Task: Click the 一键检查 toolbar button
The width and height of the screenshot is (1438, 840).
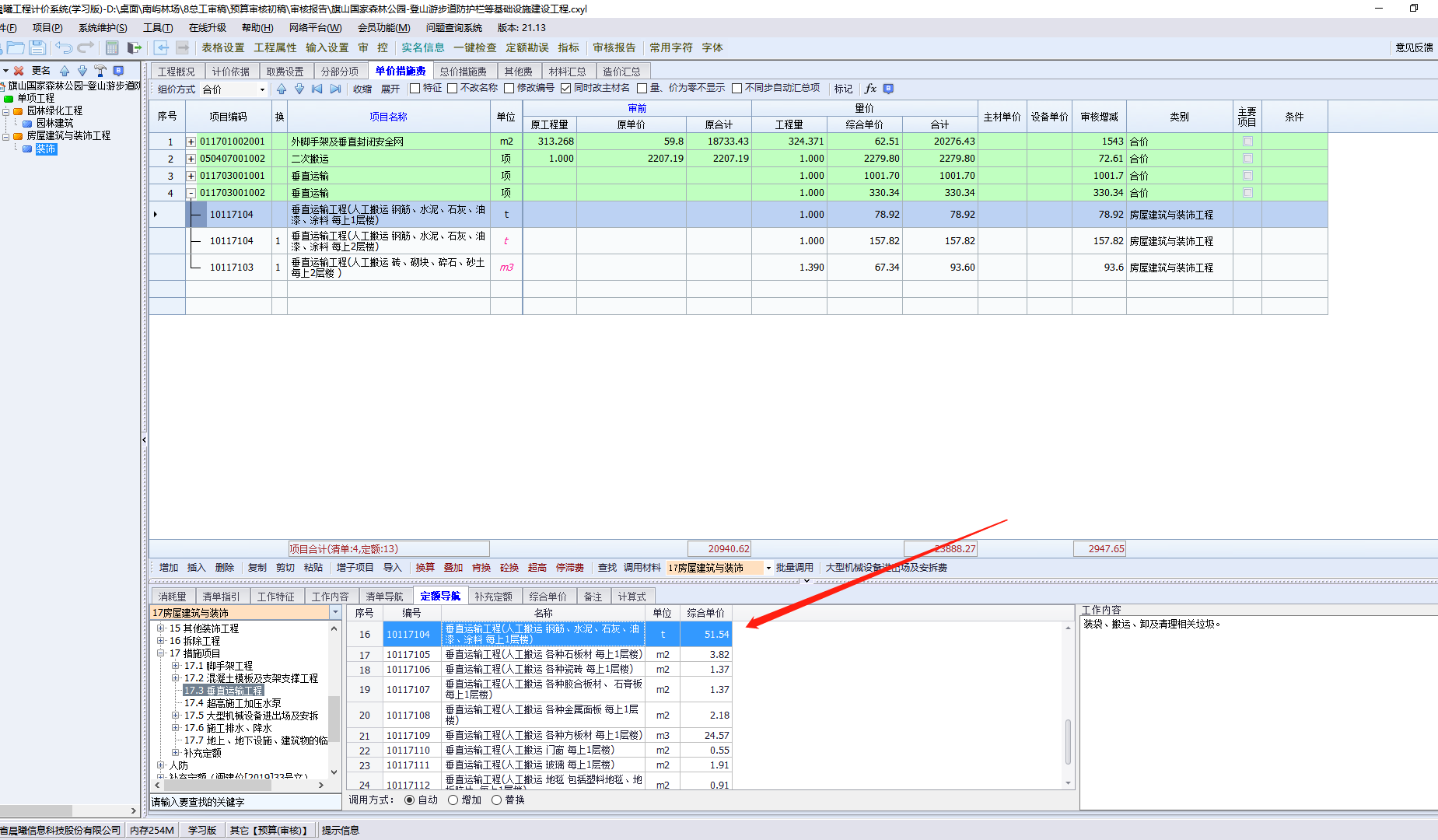Action: (475, 48)
